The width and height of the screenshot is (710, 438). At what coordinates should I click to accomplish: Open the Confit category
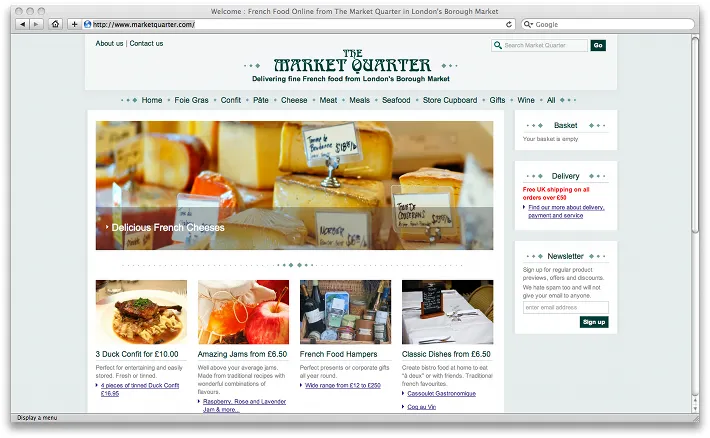click(230, 100)
